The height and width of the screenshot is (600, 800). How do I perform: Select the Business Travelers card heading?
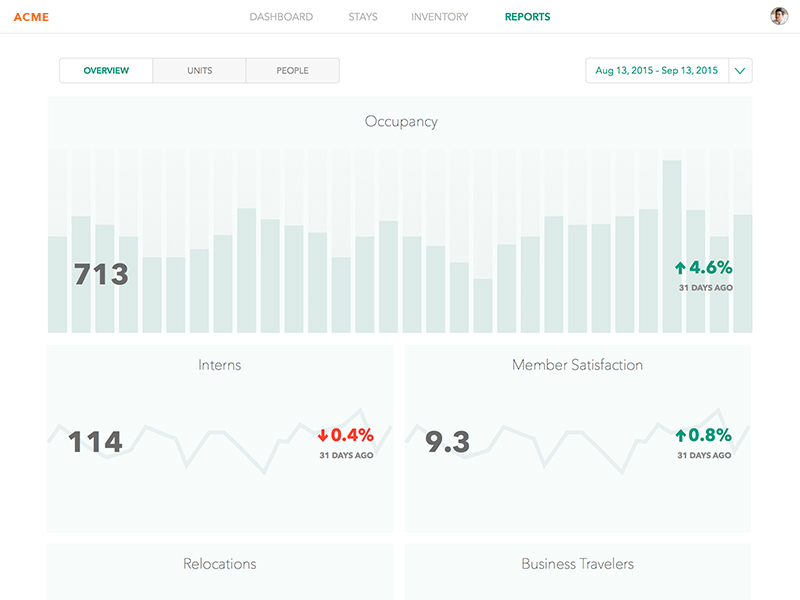(577, 564)
